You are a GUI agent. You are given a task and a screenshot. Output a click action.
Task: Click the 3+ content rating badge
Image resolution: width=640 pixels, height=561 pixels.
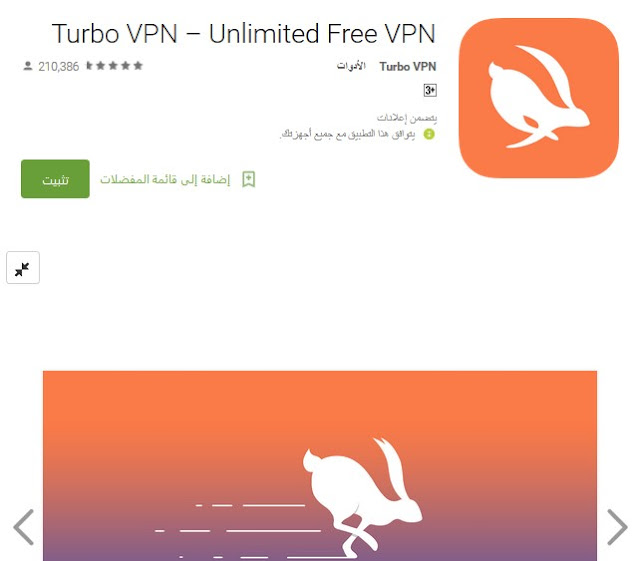click(430, 90)
